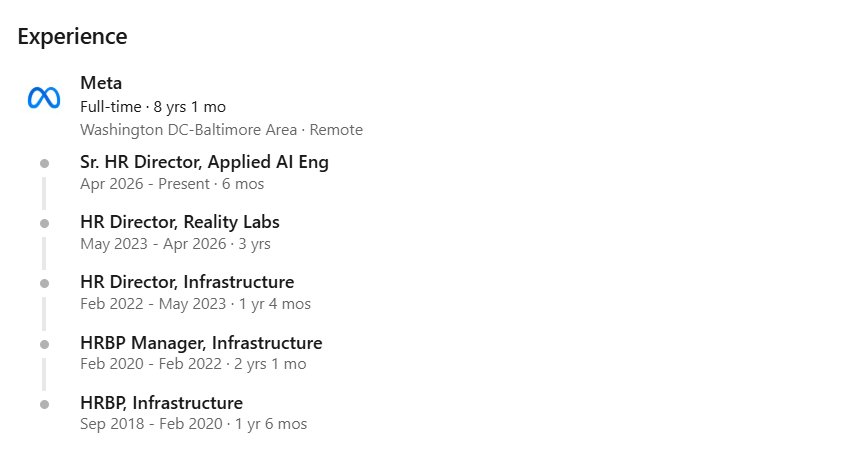Image resolution: width=854 pixels, height=460 pixels.
Task: Click the Full-time 8 yrs 1 mo text
Action: [x=153, y=107]
